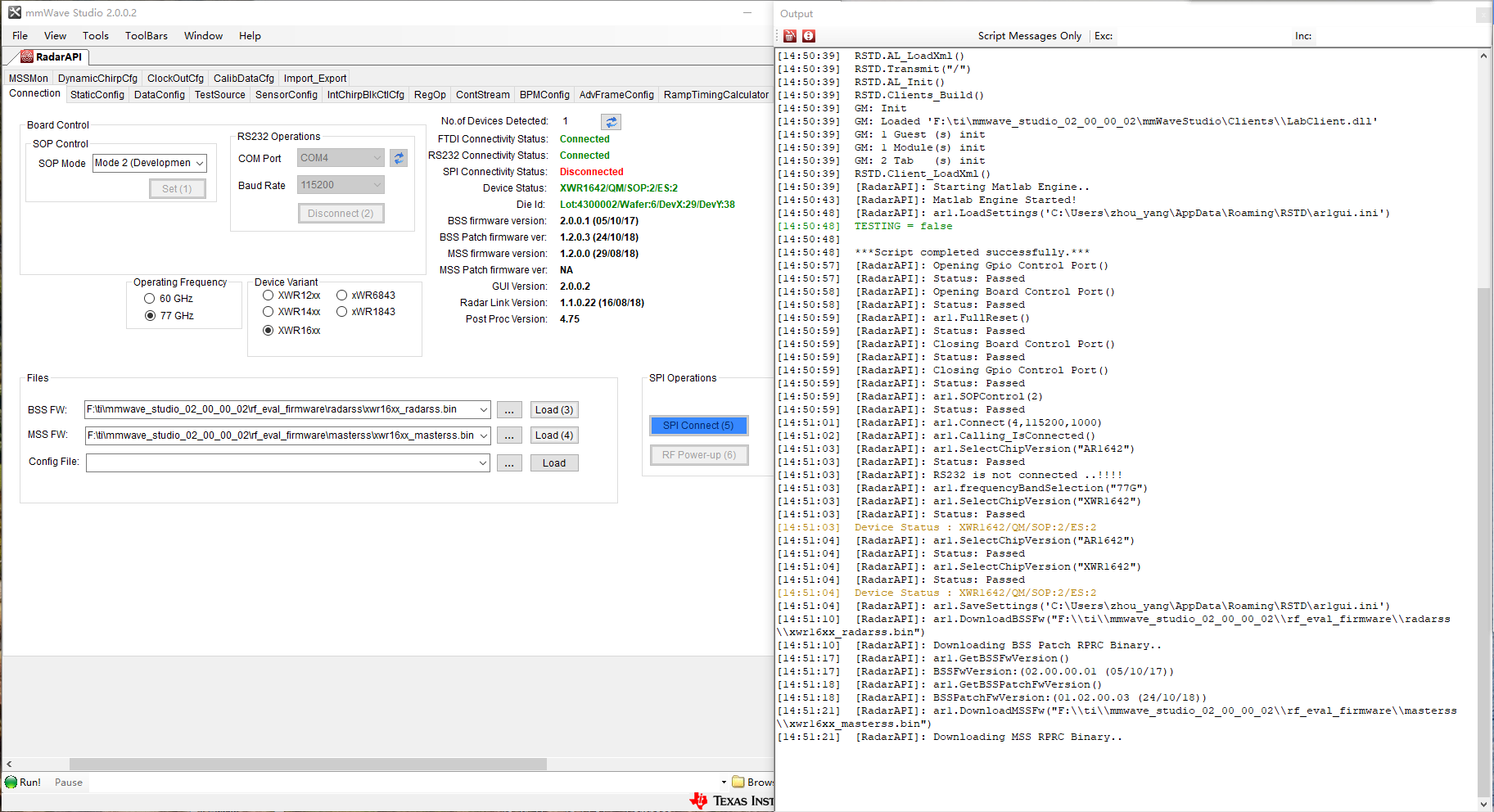Click the Disconnect (2) button
The height and width of the screenshot is (812, 1494).
click(x=341, y=214)
